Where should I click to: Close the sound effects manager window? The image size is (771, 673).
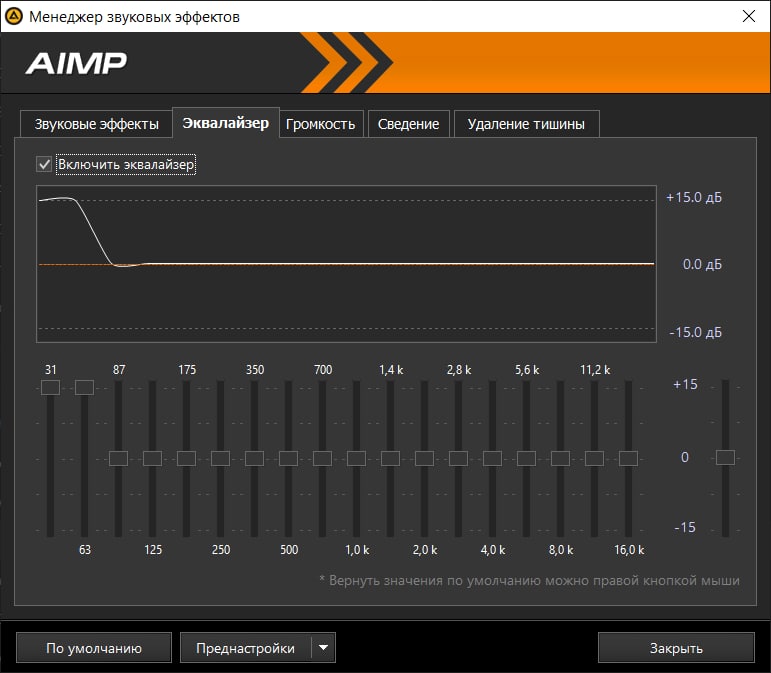(x=748, y=16)
